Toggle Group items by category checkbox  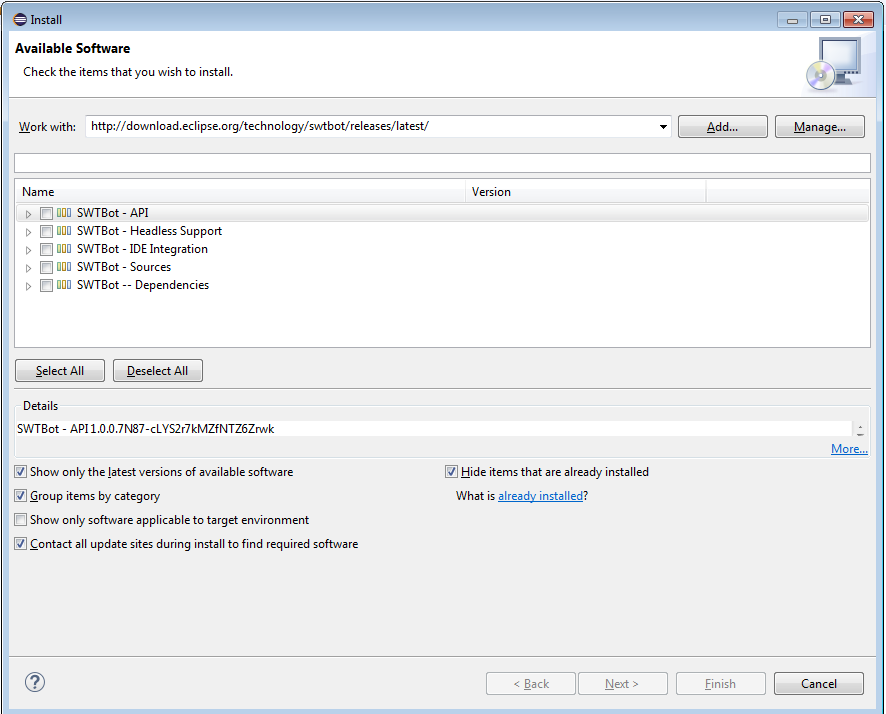click(x=20, y=496)
